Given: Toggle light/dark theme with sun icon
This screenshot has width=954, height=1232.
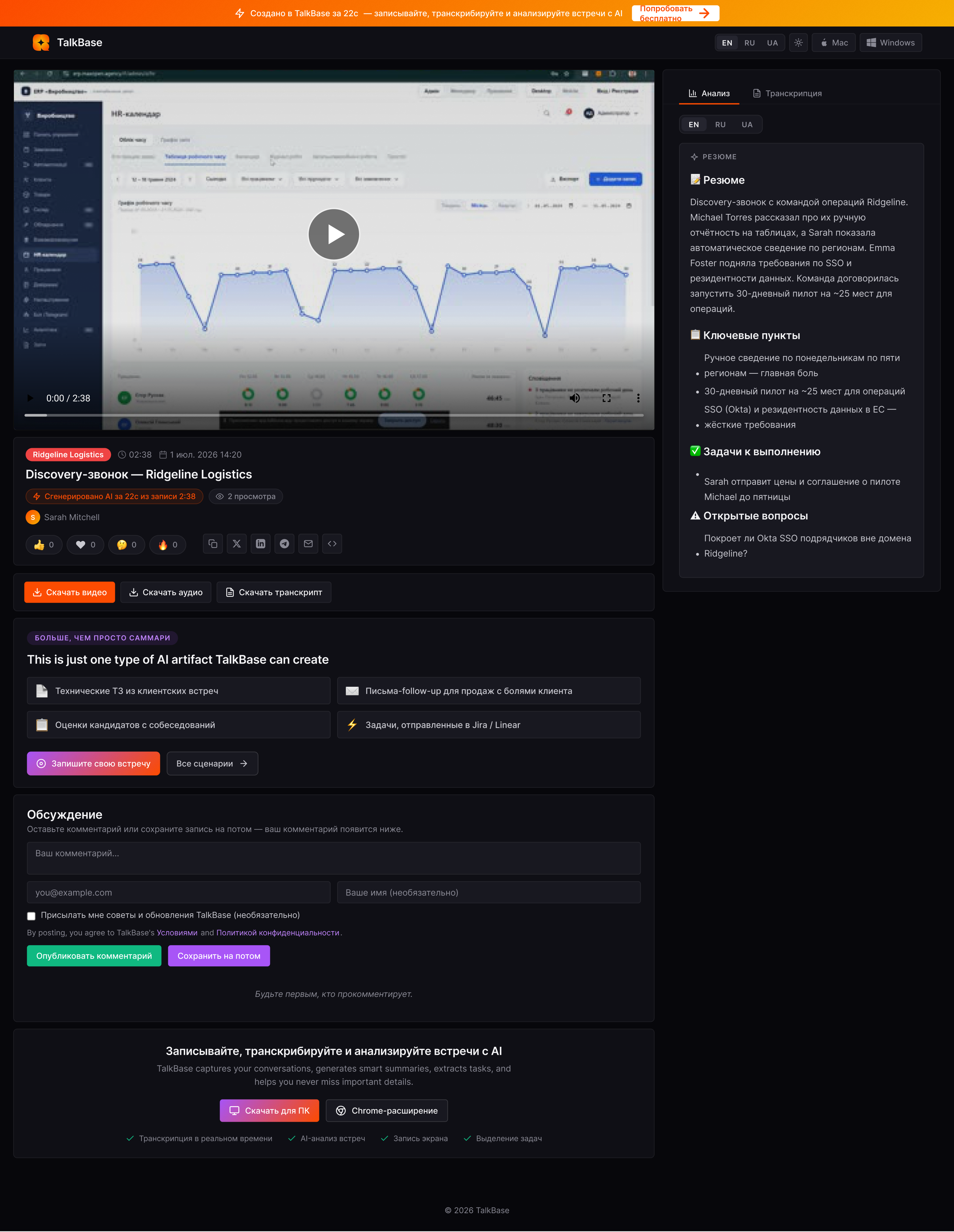Looking at the screenshot, I should tap(798, 43).
